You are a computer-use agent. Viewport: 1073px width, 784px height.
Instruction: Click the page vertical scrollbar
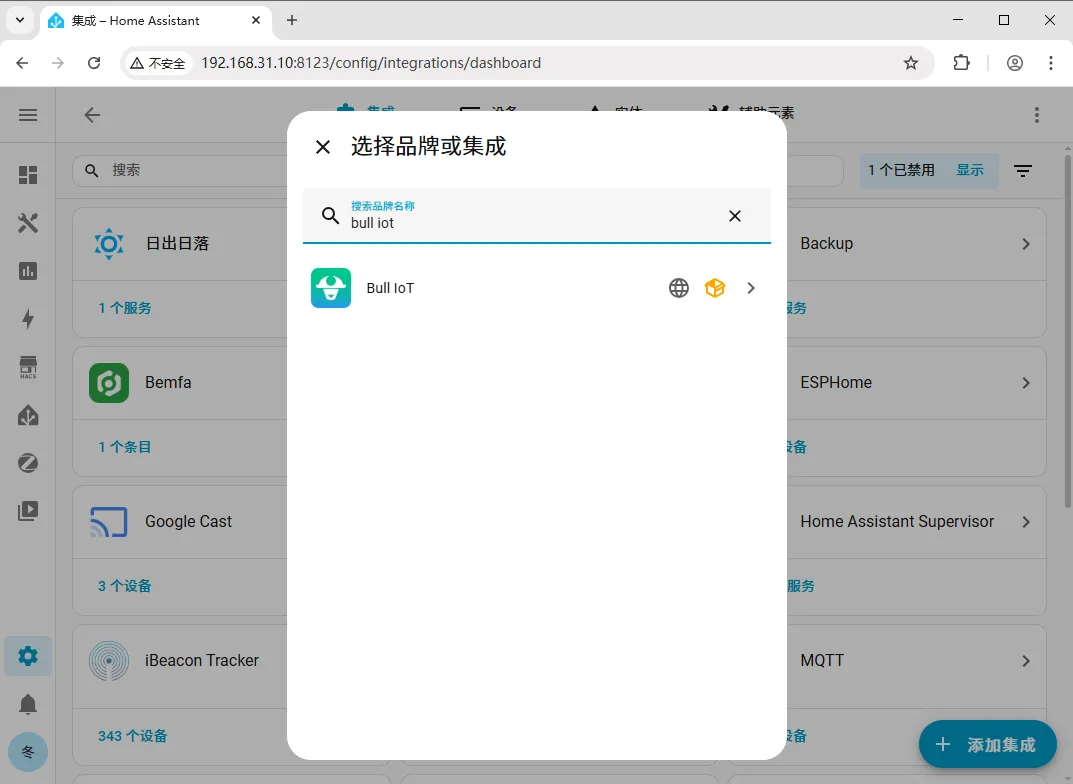point(1068,331)
